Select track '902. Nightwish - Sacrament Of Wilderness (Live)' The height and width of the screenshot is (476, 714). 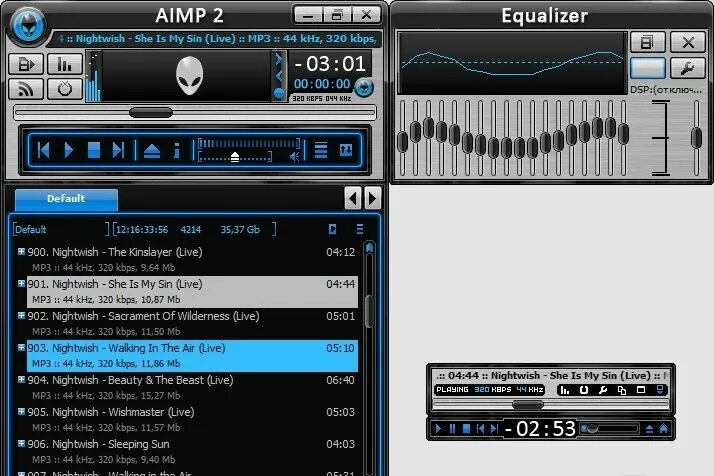coord(192,323)
